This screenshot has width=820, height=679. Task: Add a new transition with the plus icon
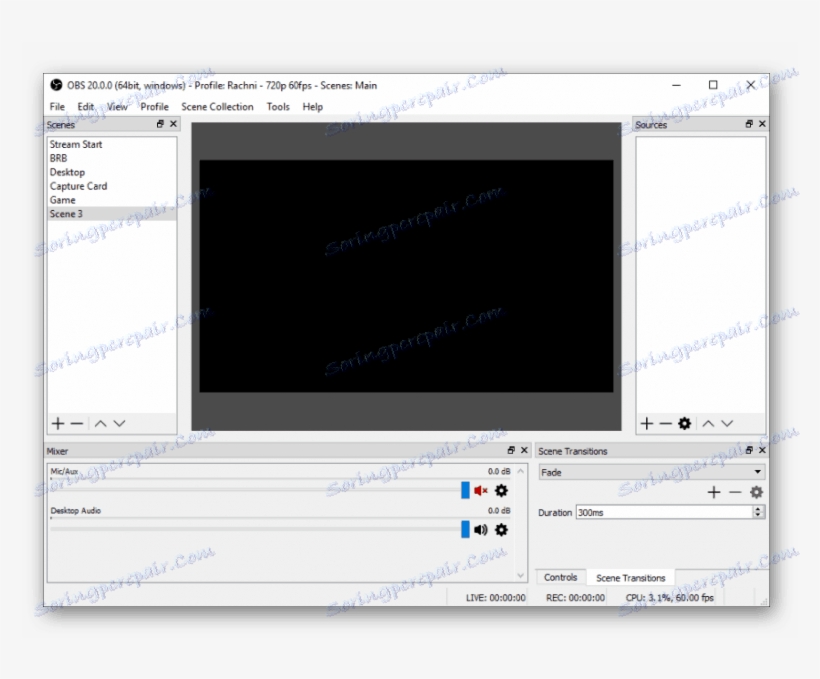coord(714,492)
